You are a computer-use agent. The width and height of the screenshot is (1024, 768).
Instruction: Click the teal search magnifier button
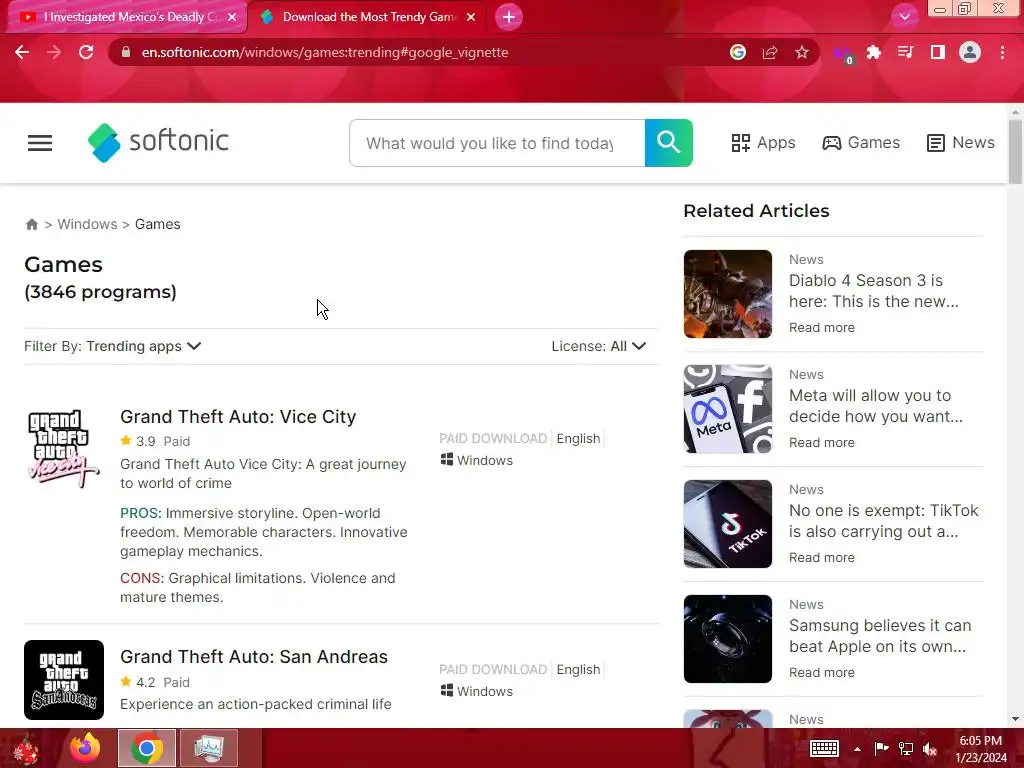pyautogui.click(x=669, y=143)
